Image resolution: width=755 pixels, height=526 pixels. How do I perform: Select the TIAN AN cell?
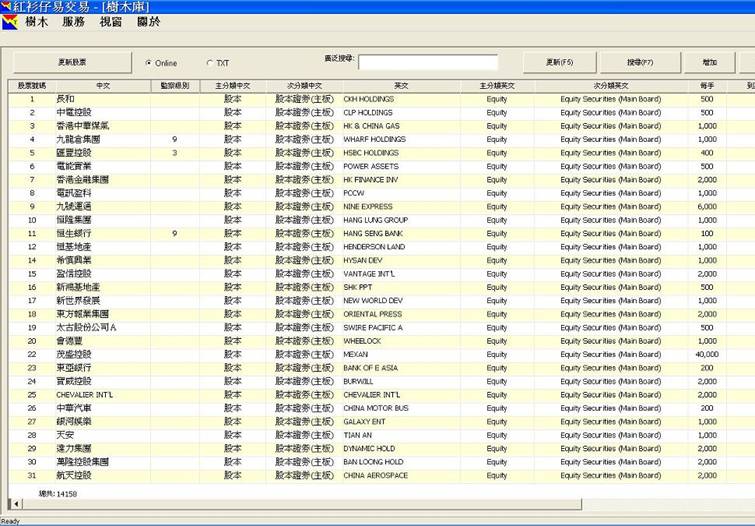coord(401,435)
